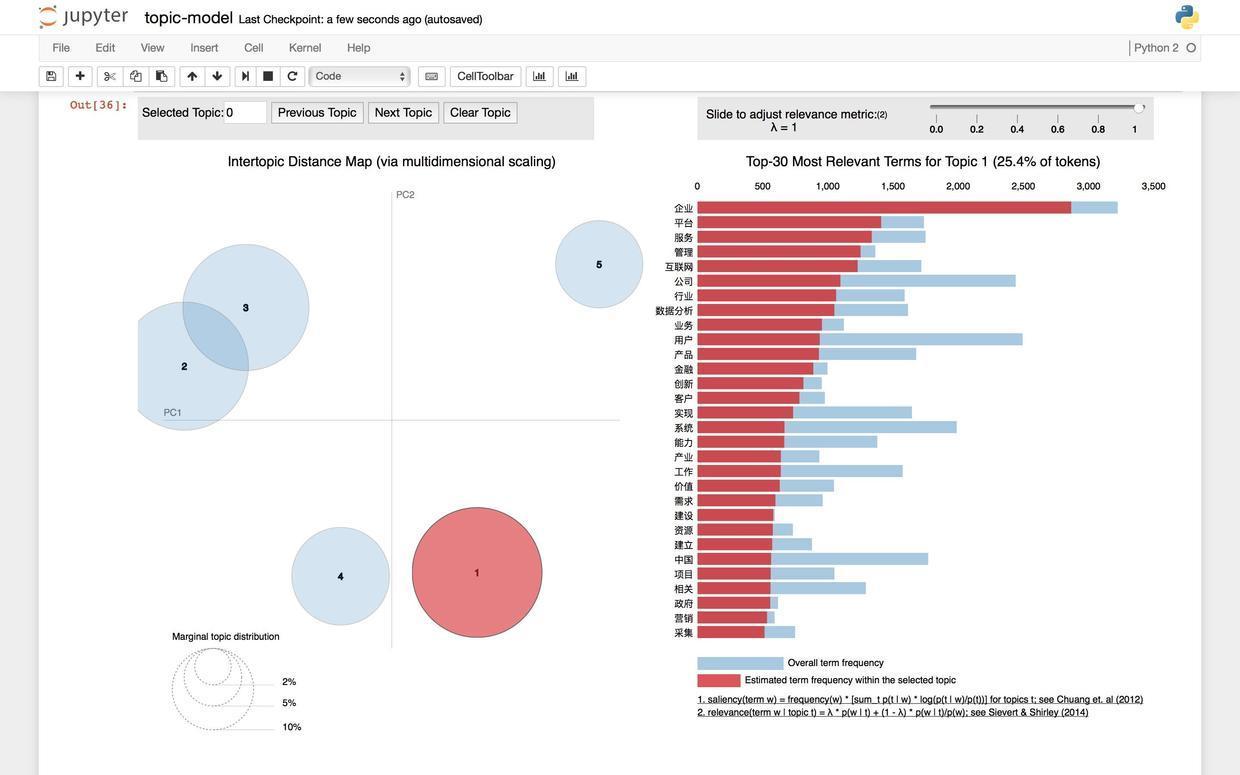
Task: Cut selected cell with scissors icon
Action: coord(110,77)
